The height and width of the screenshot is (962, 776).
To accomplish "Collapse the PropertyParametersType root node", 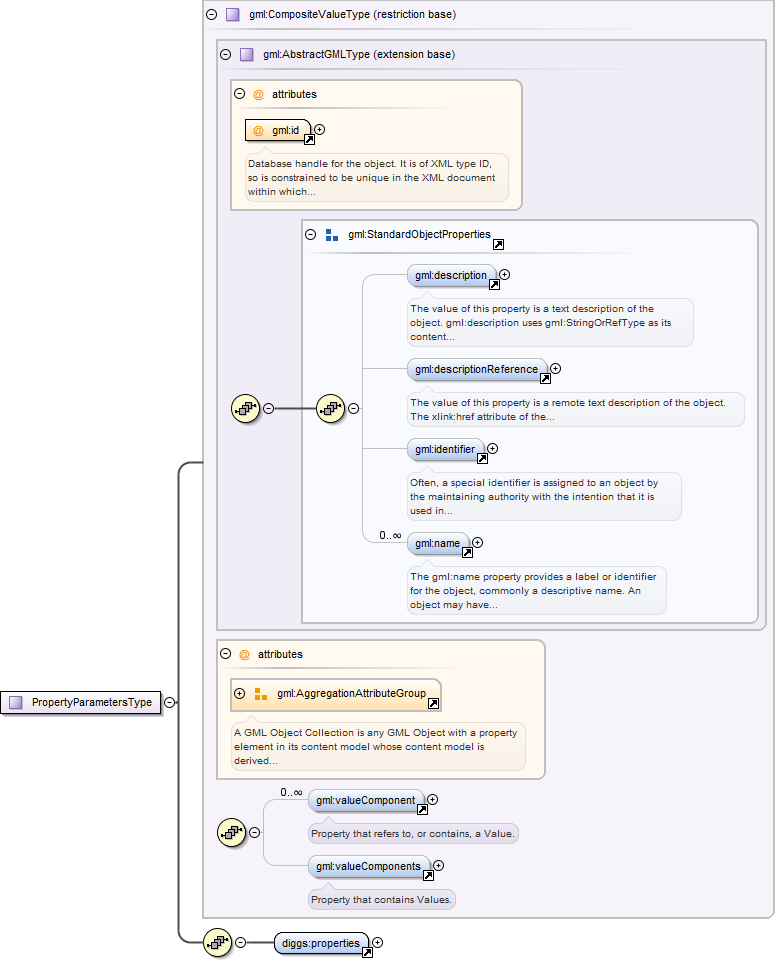I will click(170, 703).
